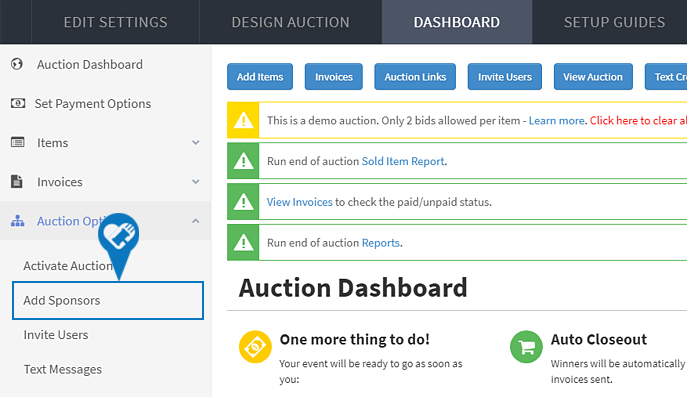689x398 pixels.
Task: Open the Sold Item Report link
Action: coord(403,161)
